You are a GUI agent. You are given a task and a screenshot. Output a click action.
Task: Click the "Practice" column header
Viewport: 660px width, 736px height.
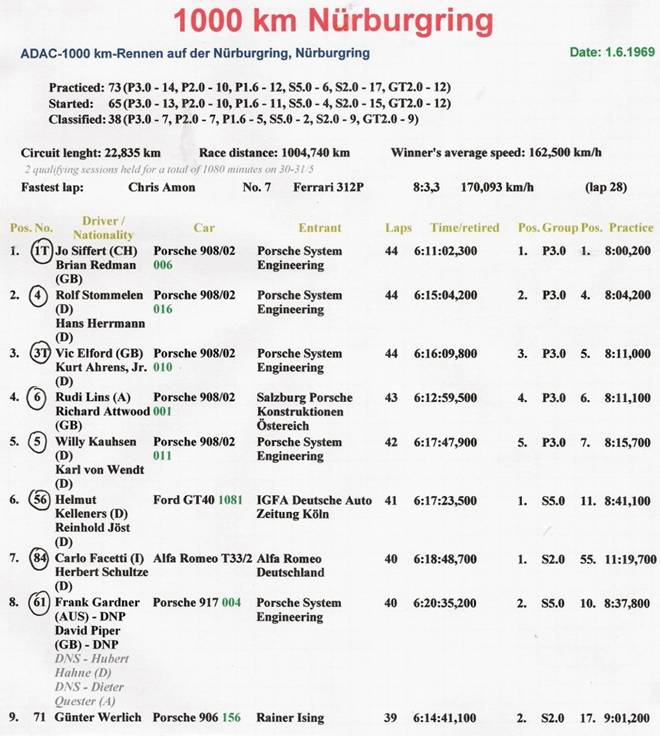click(631, 228)
